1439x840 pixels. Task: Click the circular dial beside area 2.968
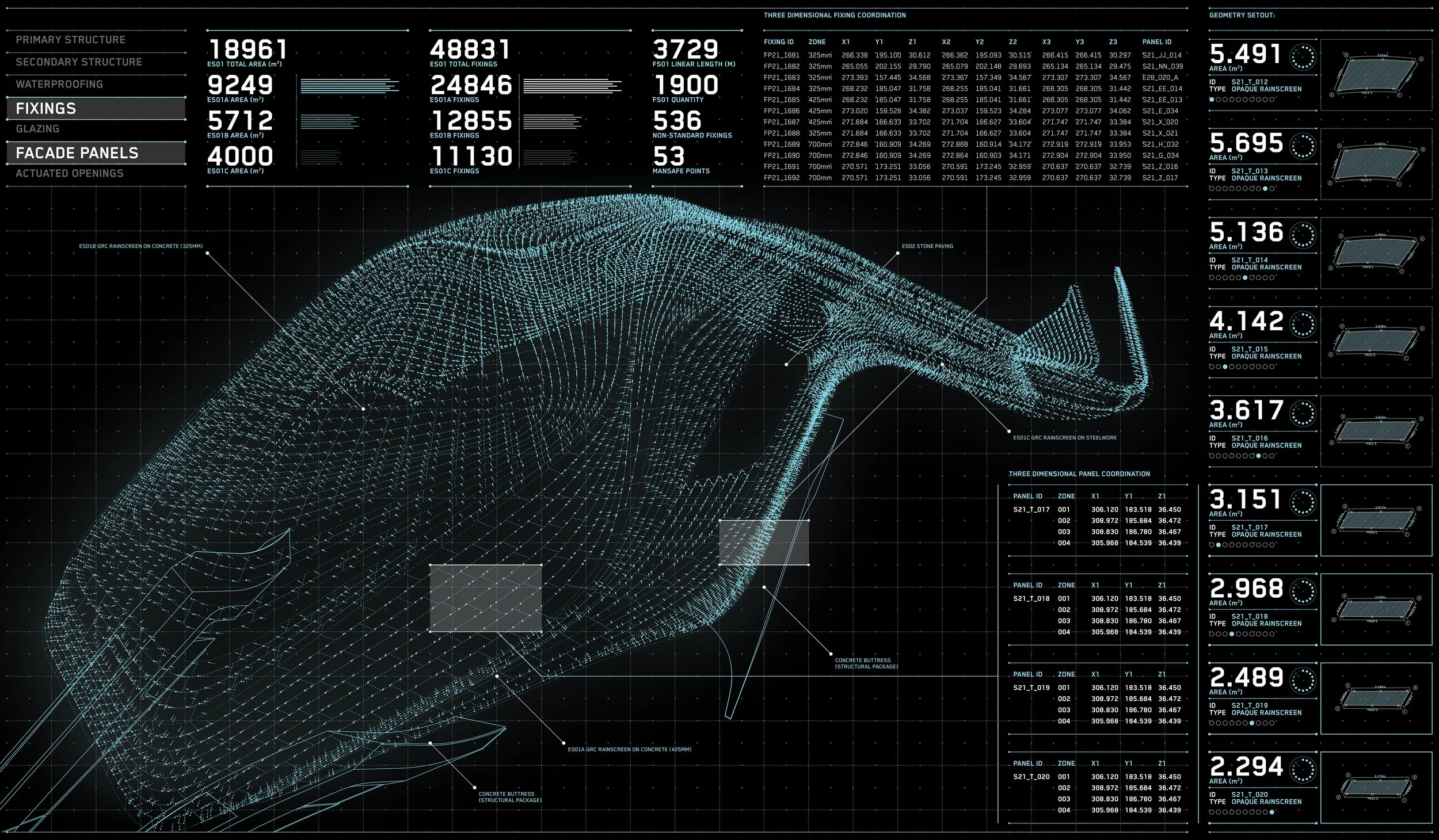pyautogui.click(x=1303, y=591)
